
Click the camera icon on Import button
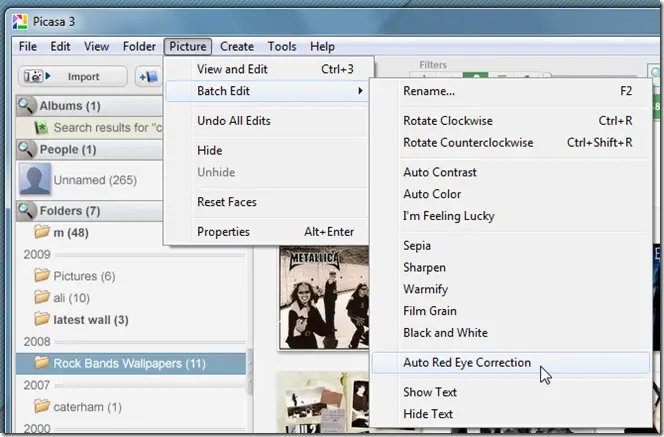[33, 76]
